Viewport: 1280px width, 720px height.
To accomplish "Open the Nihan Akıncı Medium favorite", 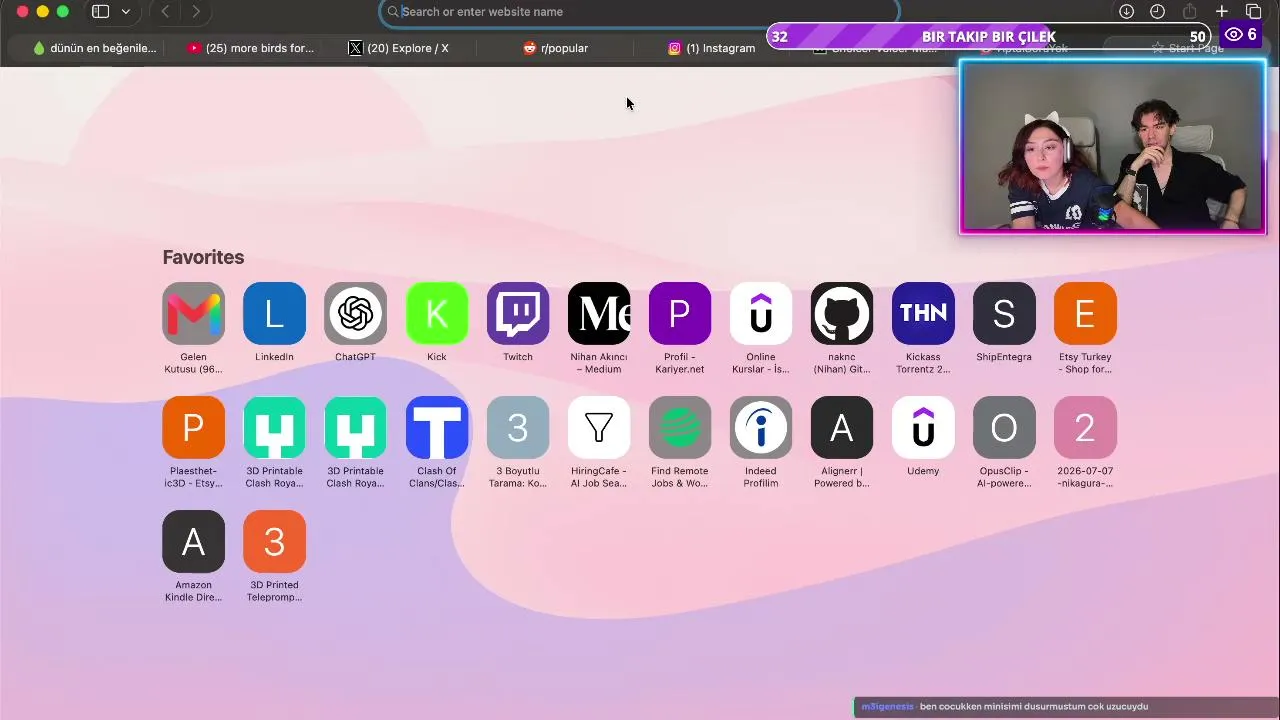I will (x=599, y=314).
